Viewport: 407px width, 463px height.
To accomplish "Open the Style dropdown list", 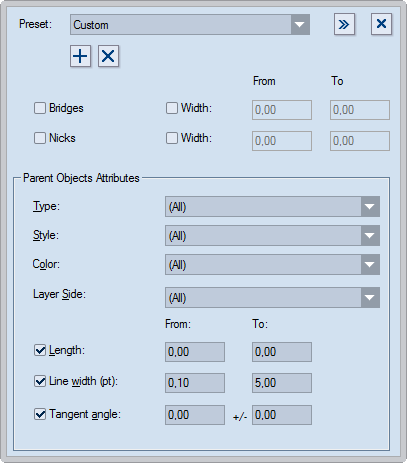I will pyautogui.click(x=272, y=236).
